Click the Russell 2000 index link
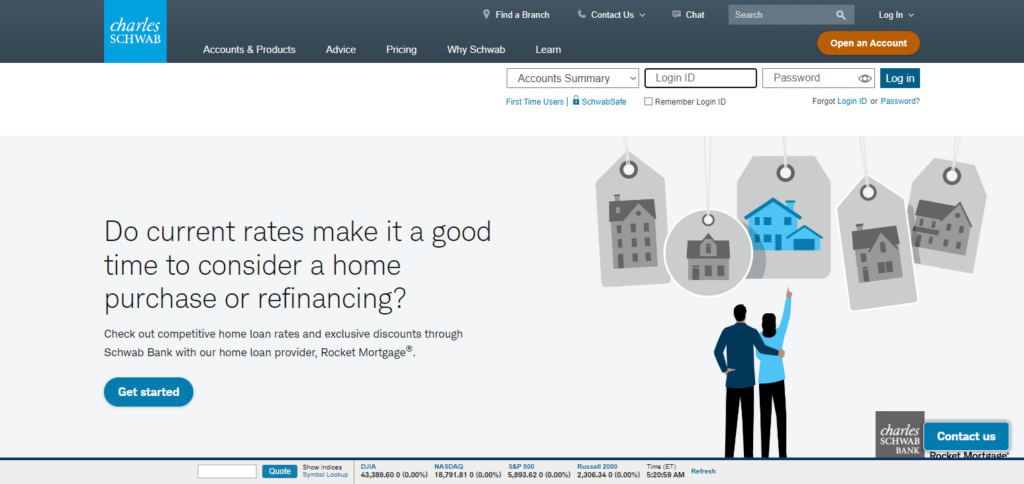 (x=597, y=466)
